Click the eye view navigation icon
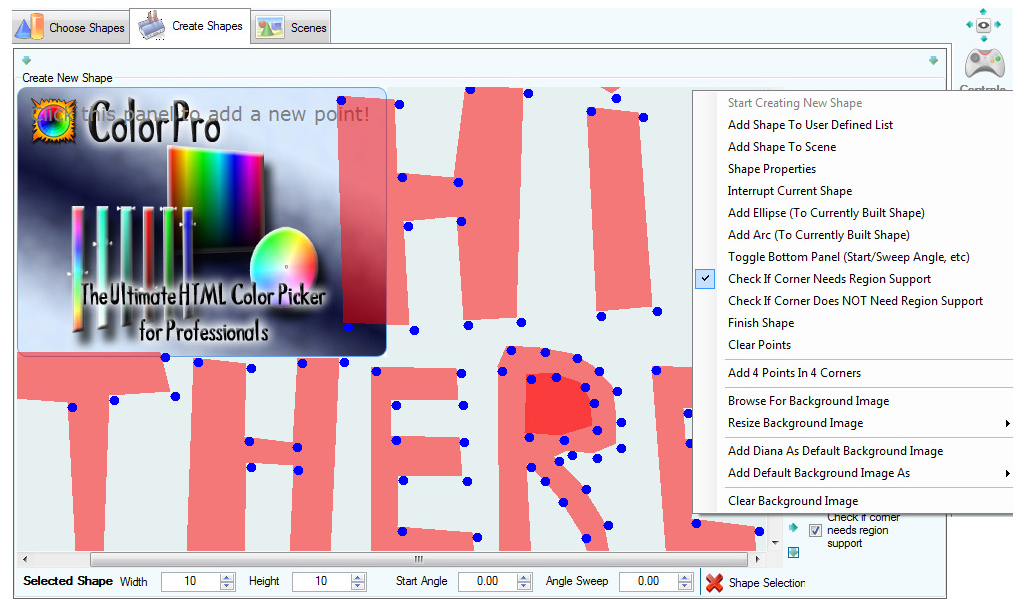The image size is (1024, 600). (x=984, y=26)
